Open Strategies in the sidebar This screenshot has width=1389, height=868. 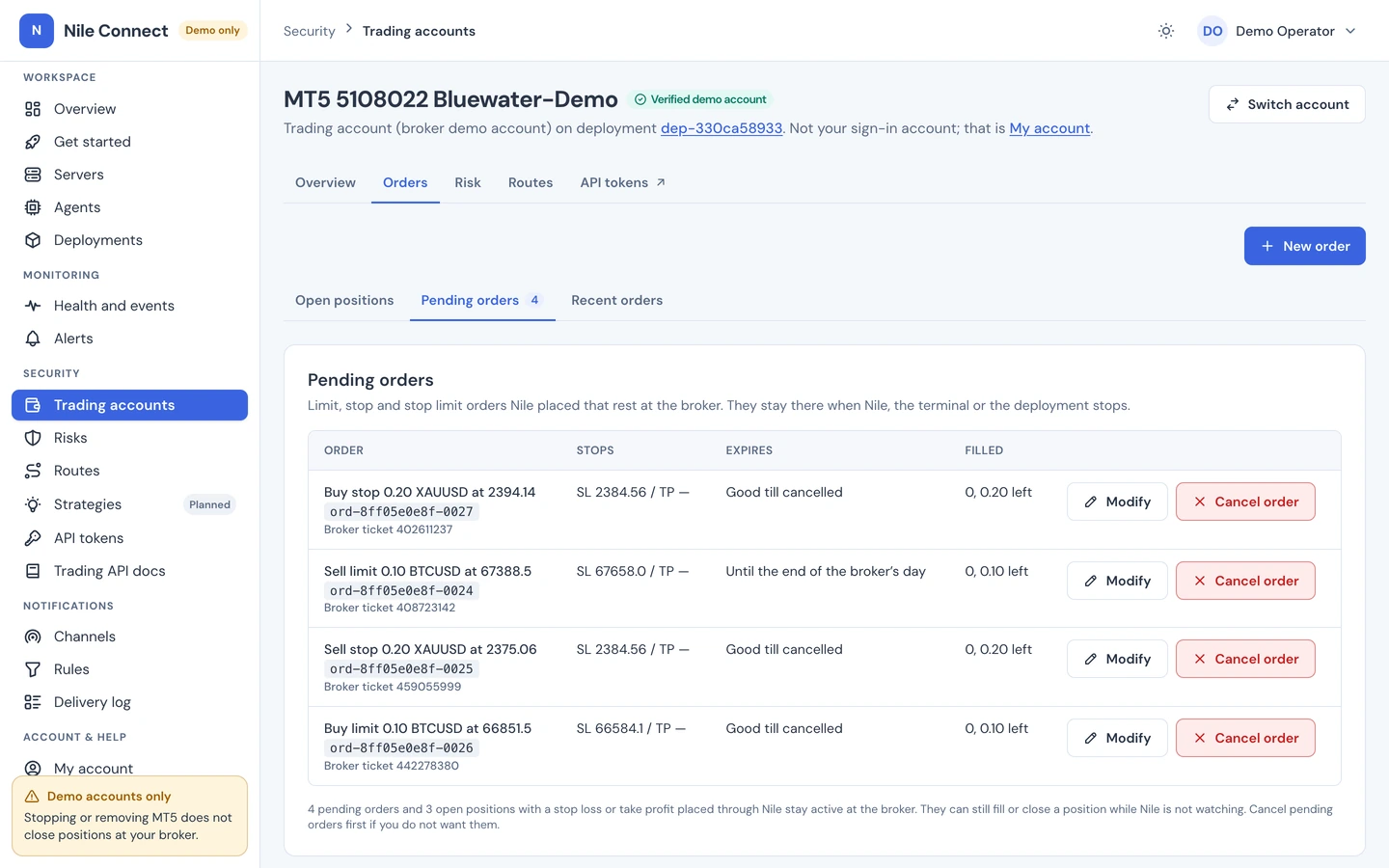pyautogui.click(x=129, y=504)
